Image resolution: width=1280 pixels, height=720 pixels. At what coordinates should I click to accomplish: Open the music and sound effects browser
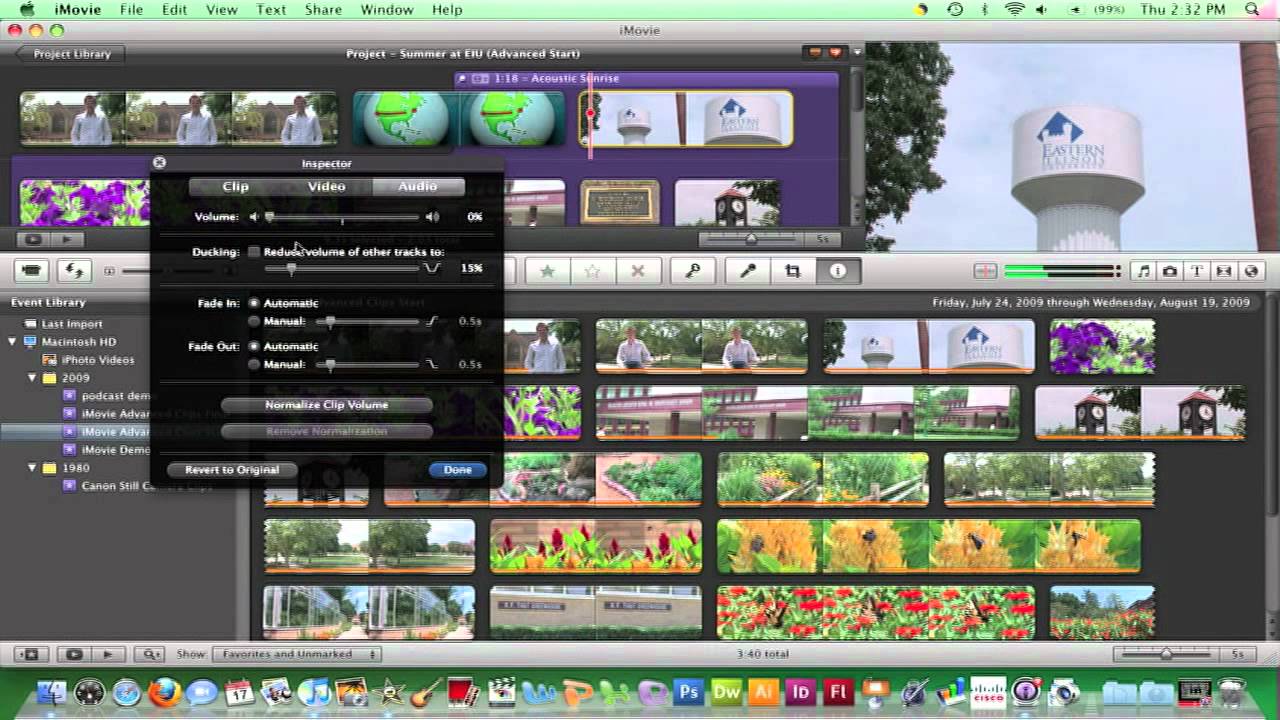point(1143,271)
